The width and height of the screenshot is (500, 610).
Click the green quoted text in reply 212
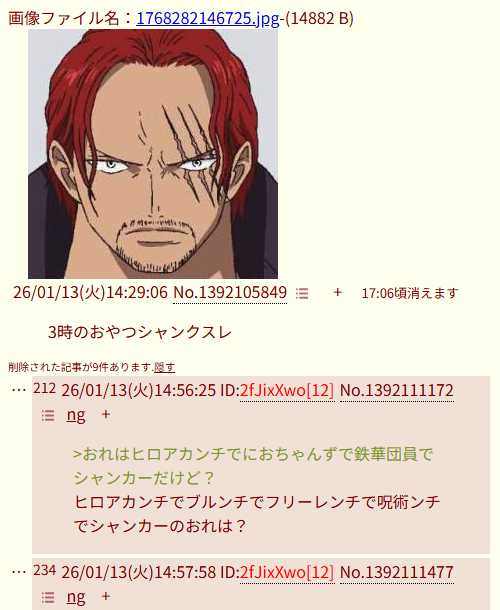(253, 466)
